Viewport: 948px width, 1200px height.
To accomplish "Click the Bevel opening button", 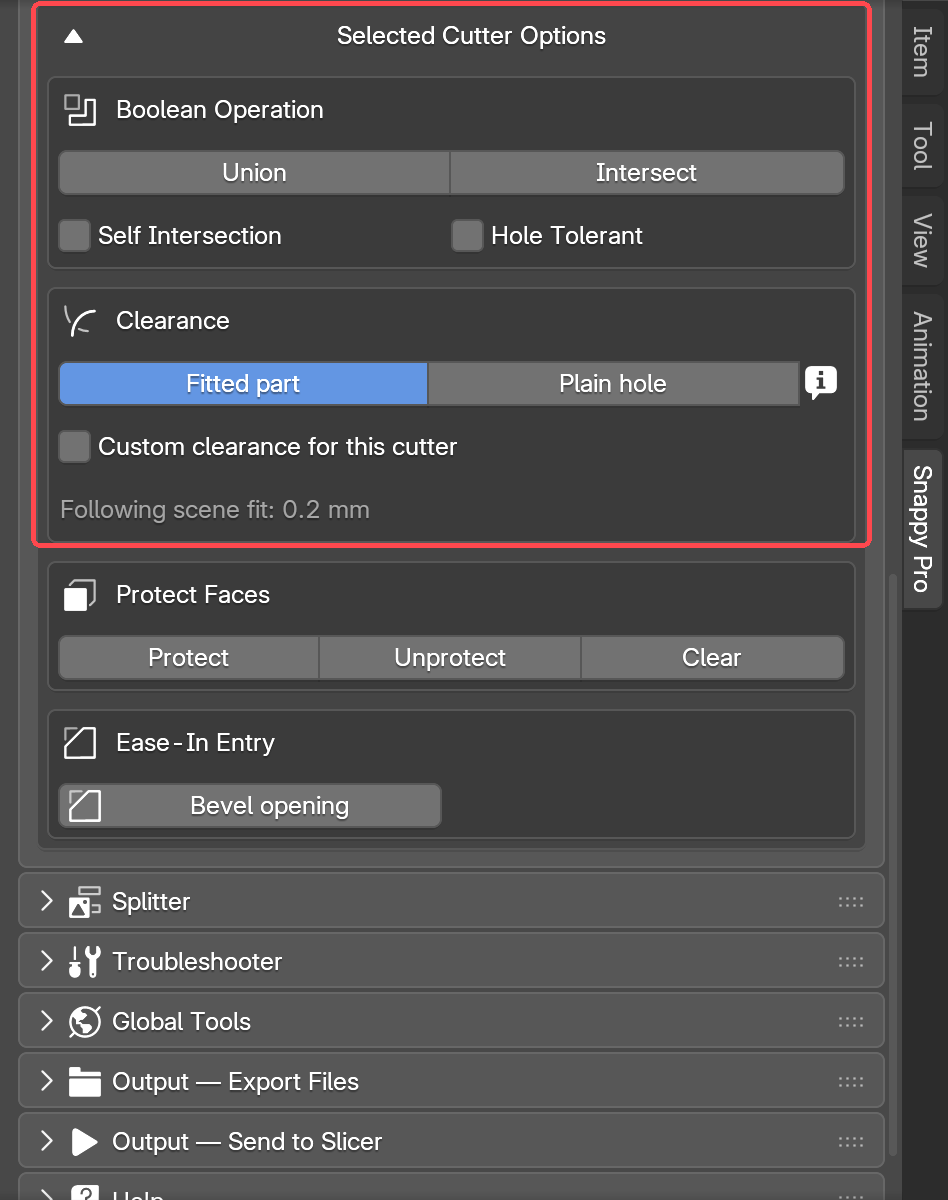I will tap(250, 806).
